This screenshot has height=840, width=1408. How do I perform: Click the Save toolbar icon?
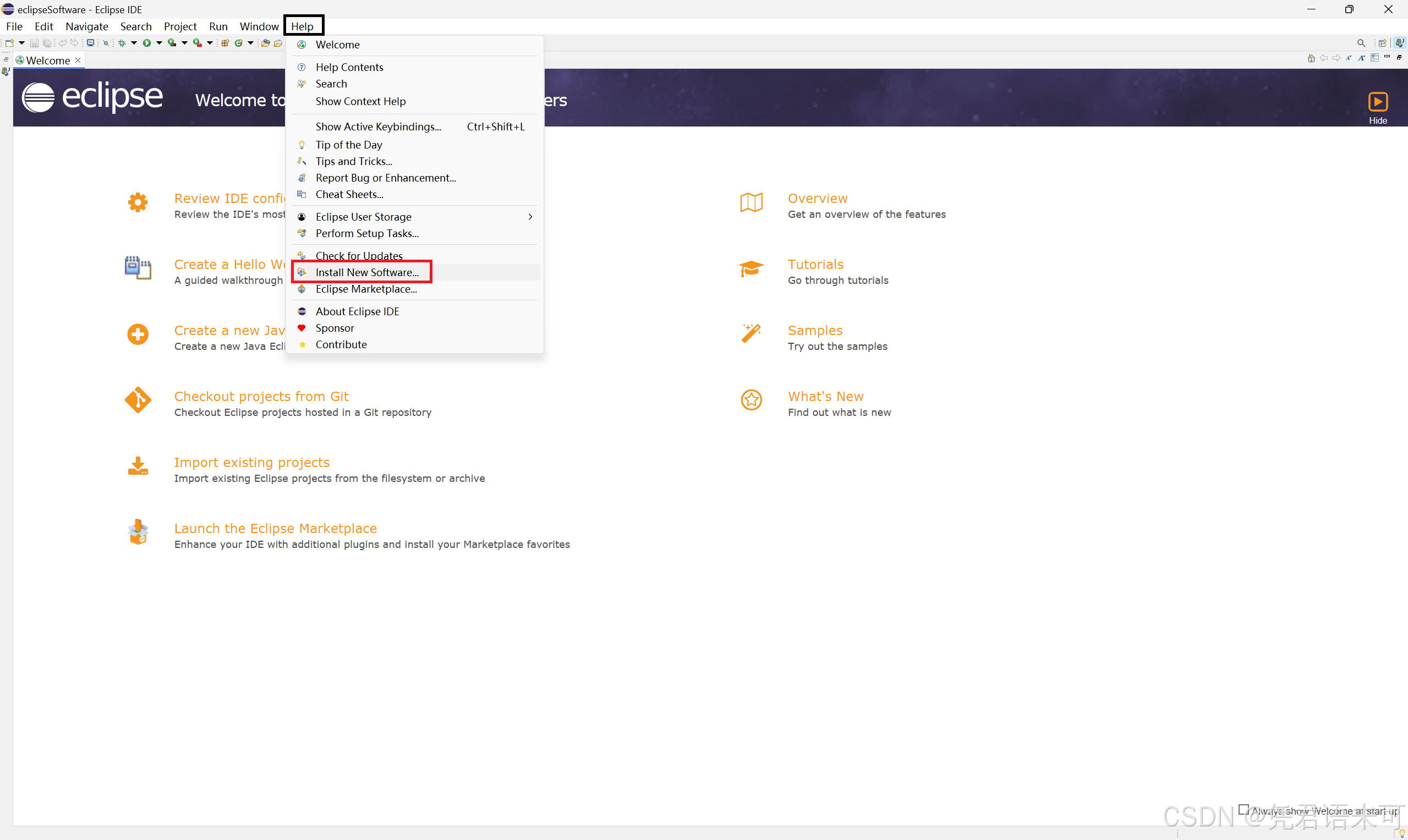pos(34,43)
